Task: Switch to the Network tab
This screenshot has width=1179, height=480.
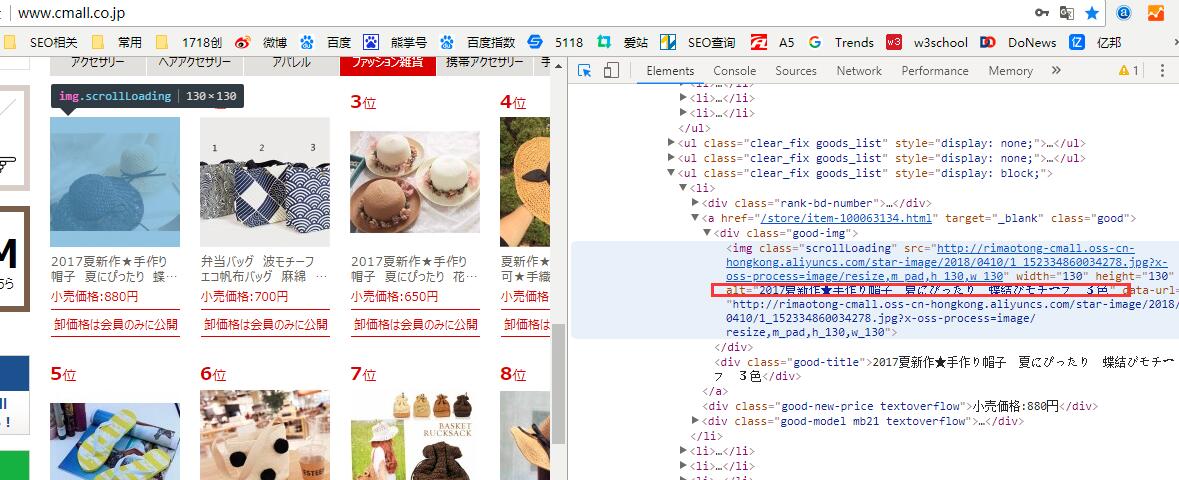Action: [859, 71]
